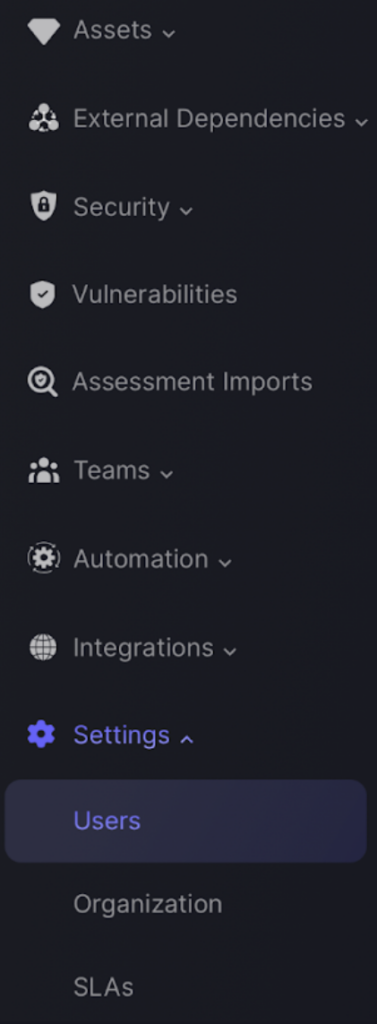This screenshot has height=1024, width=377.
Task: Select Organization under Settings
Action: click(148, 904)
